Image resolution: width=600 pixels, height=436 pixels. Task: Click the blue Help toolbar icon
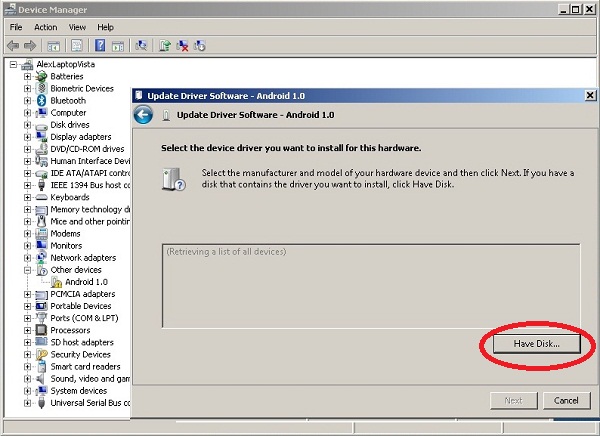tap(100, 46)
